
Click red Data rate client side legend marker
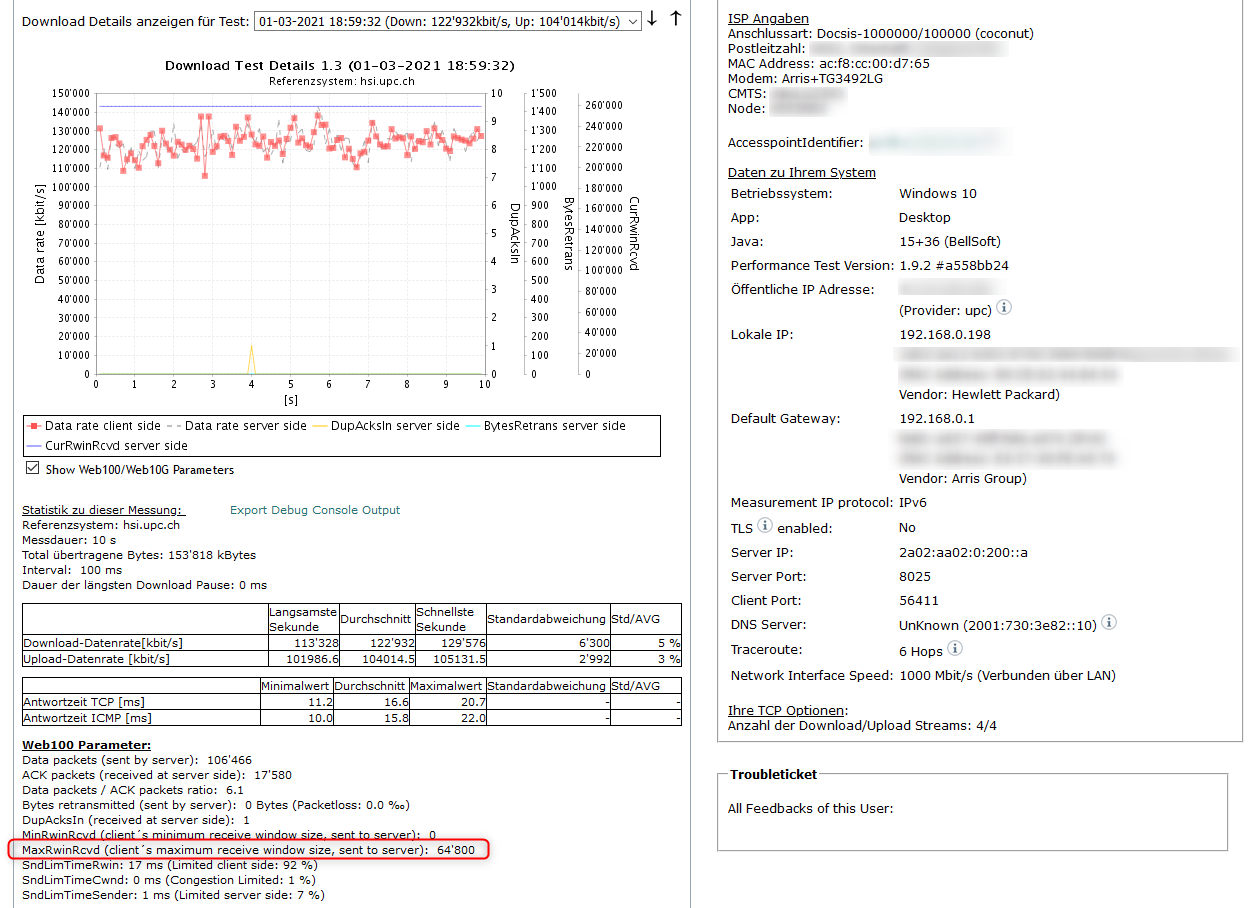coord(35,426)
